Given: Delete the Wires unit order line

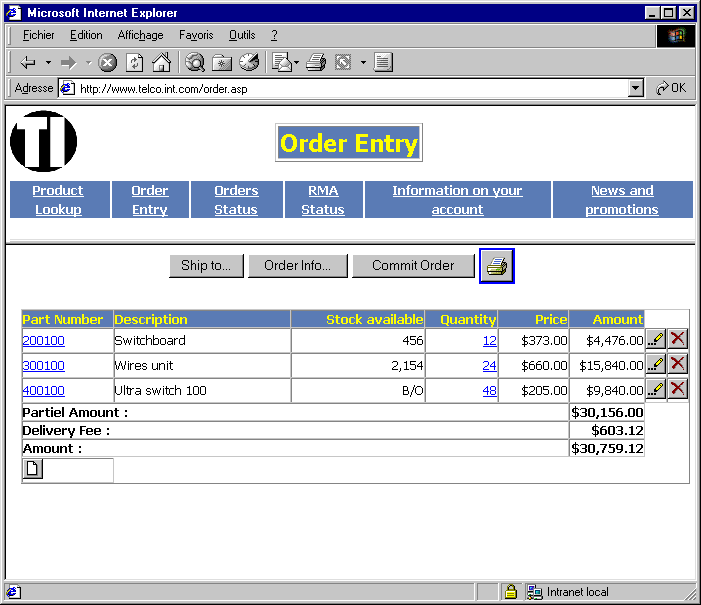Looking at the screenshot, I should pyautogui.click(x=678, y=365).
